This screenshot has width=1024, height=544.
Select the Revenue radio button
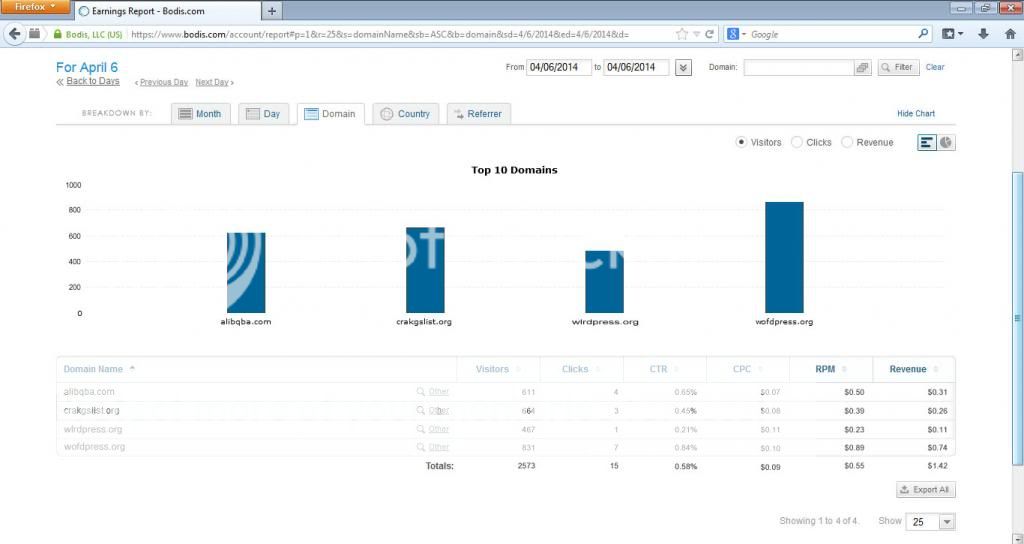pyautogui.click(x=847, y=142)
